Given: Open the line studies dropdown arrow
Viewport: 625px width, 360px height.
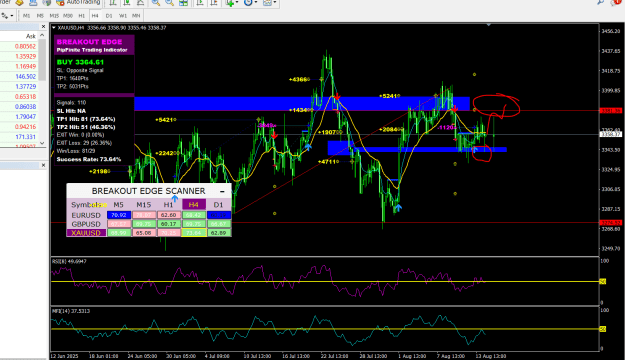Looking at the screenshot, I should [x=12, y=16].
